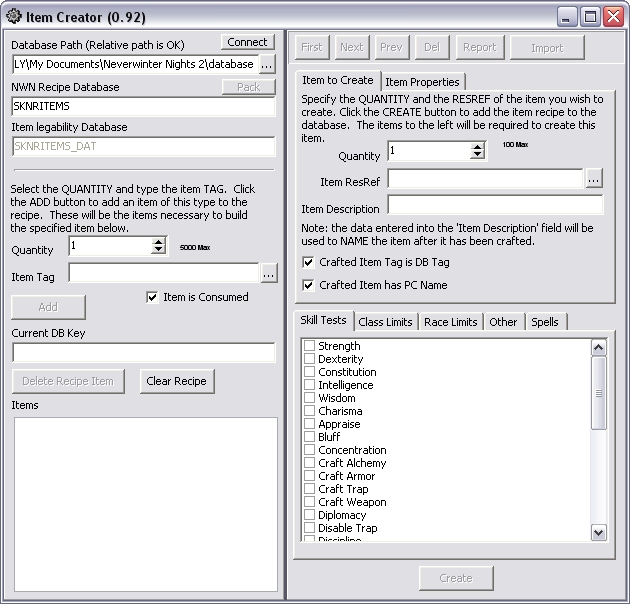This screenshot has height=604, width=630.
Task: Switch to the Item Properties tab
Action: [x=422, y=82]
